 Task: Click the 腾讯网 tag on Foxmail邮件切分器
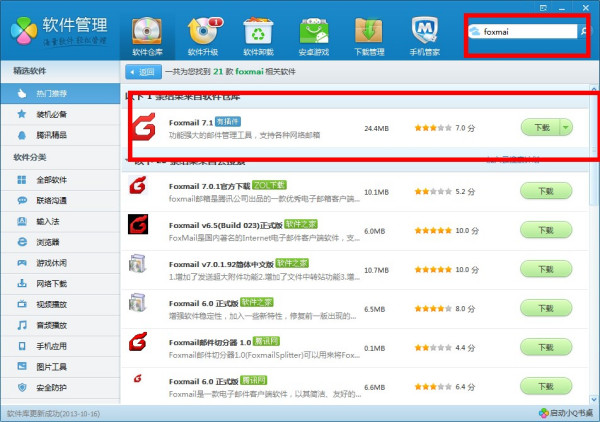[266, 341]
